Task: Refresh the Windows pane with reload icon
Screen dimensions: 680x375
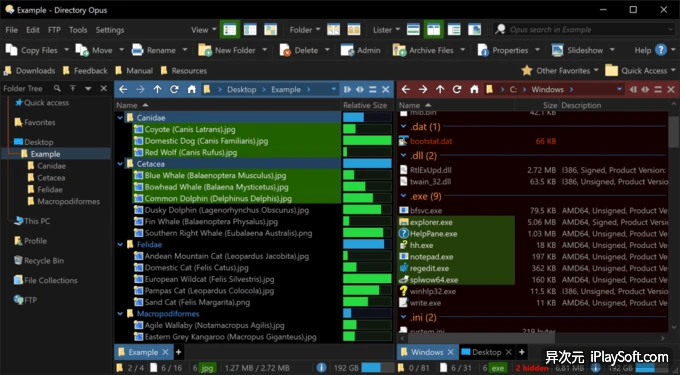Action: [x=457, y=89]
